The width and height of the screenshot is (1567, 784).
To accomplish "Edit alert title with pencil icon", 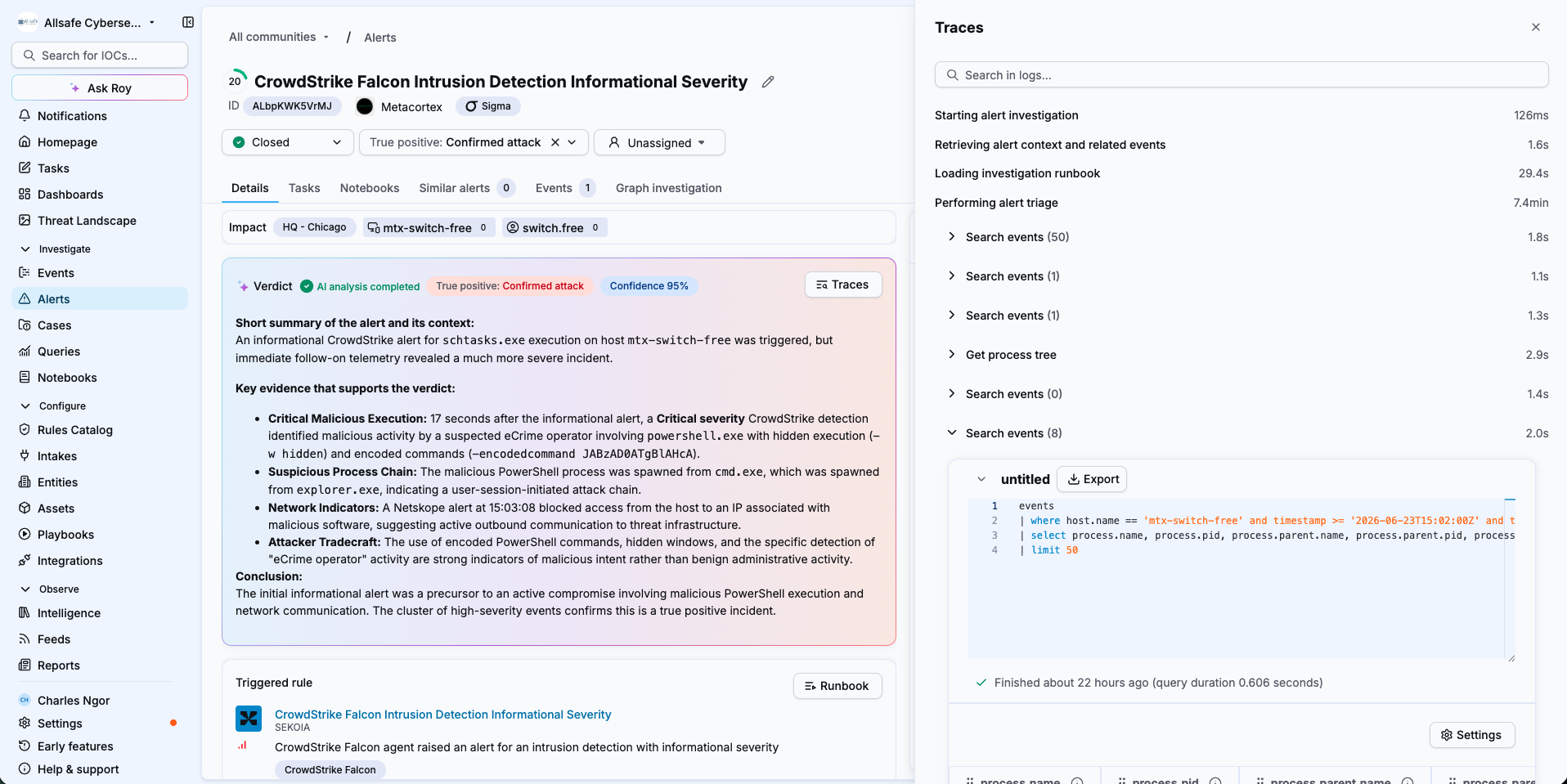I will tap(768, 82).
